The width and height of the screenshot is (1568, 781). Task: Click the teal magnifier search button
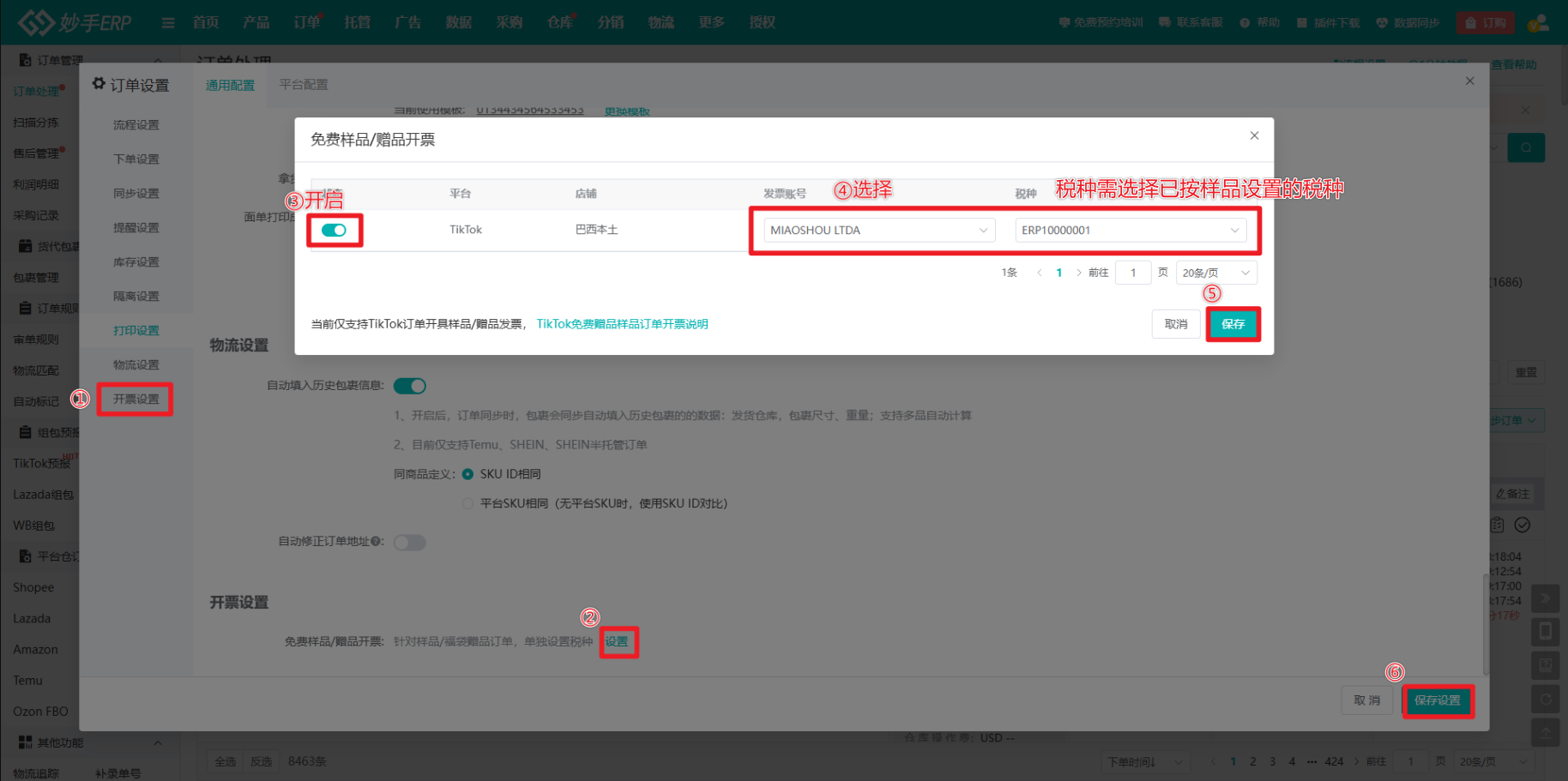coord(1527,147)
